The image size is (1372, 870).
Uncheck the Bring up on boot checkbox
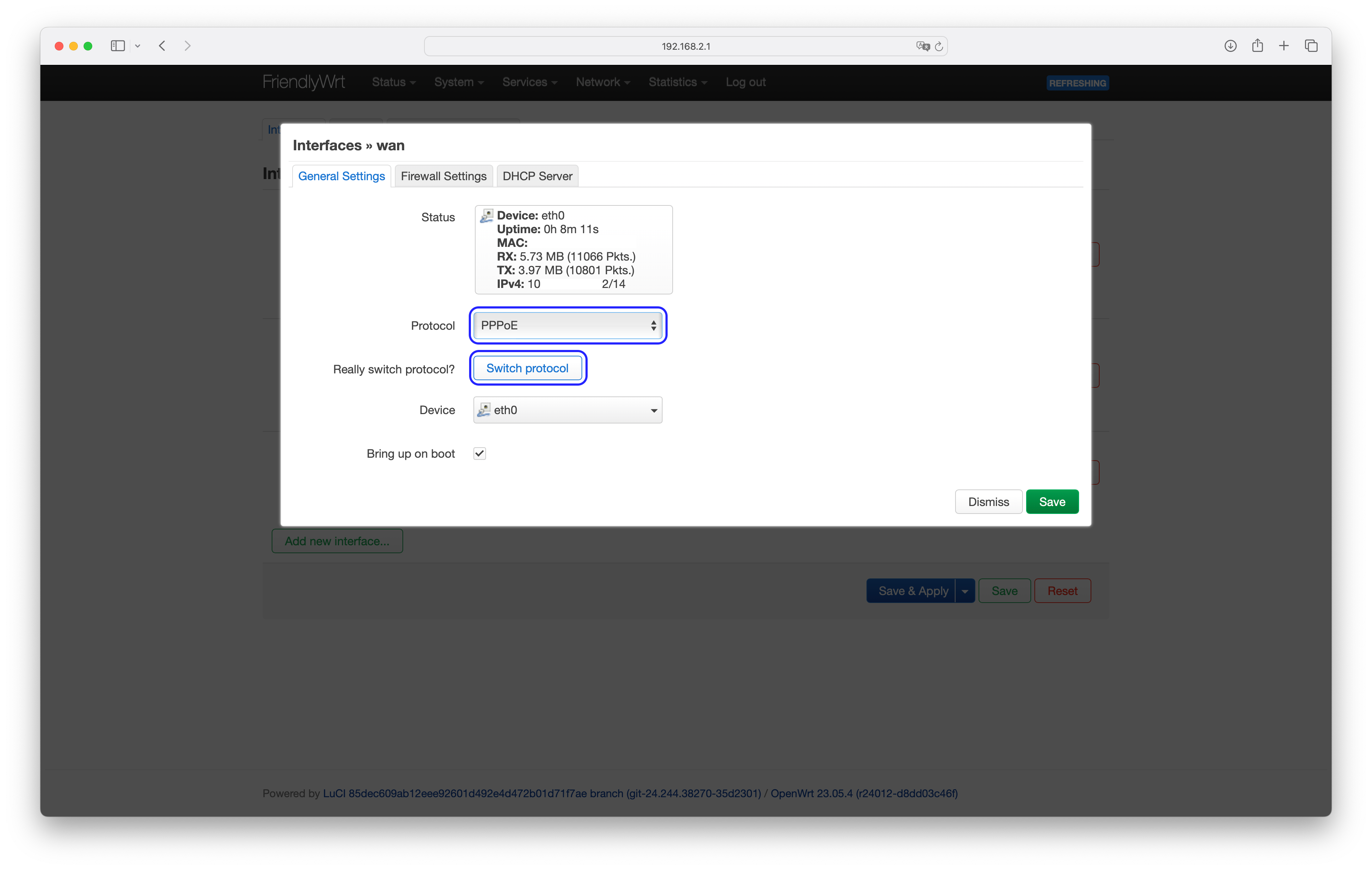tap(480, 454)
